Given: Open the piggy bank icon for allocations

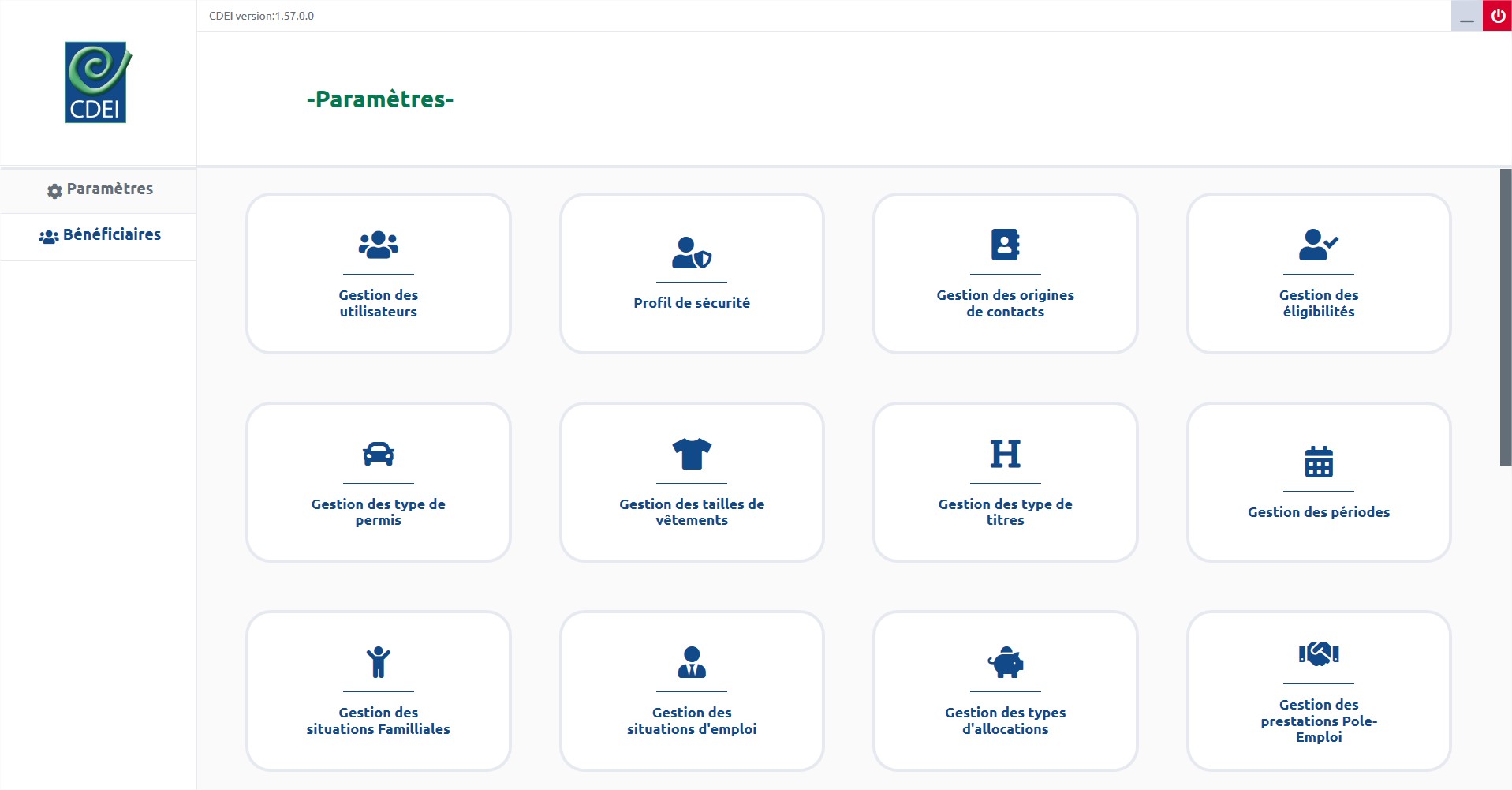Looking at the screenshot, I should 1005,662.
